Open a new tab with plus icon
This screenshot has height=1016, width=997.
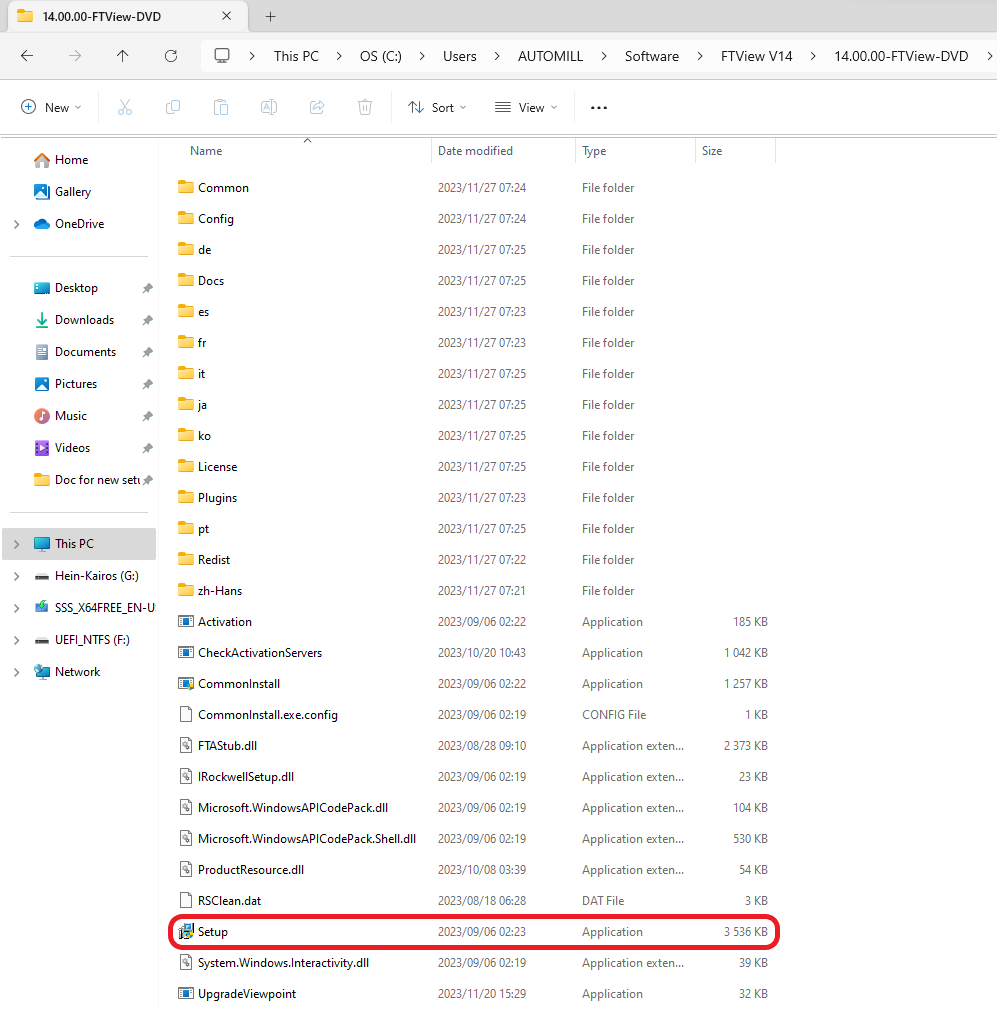click(271, 16)
